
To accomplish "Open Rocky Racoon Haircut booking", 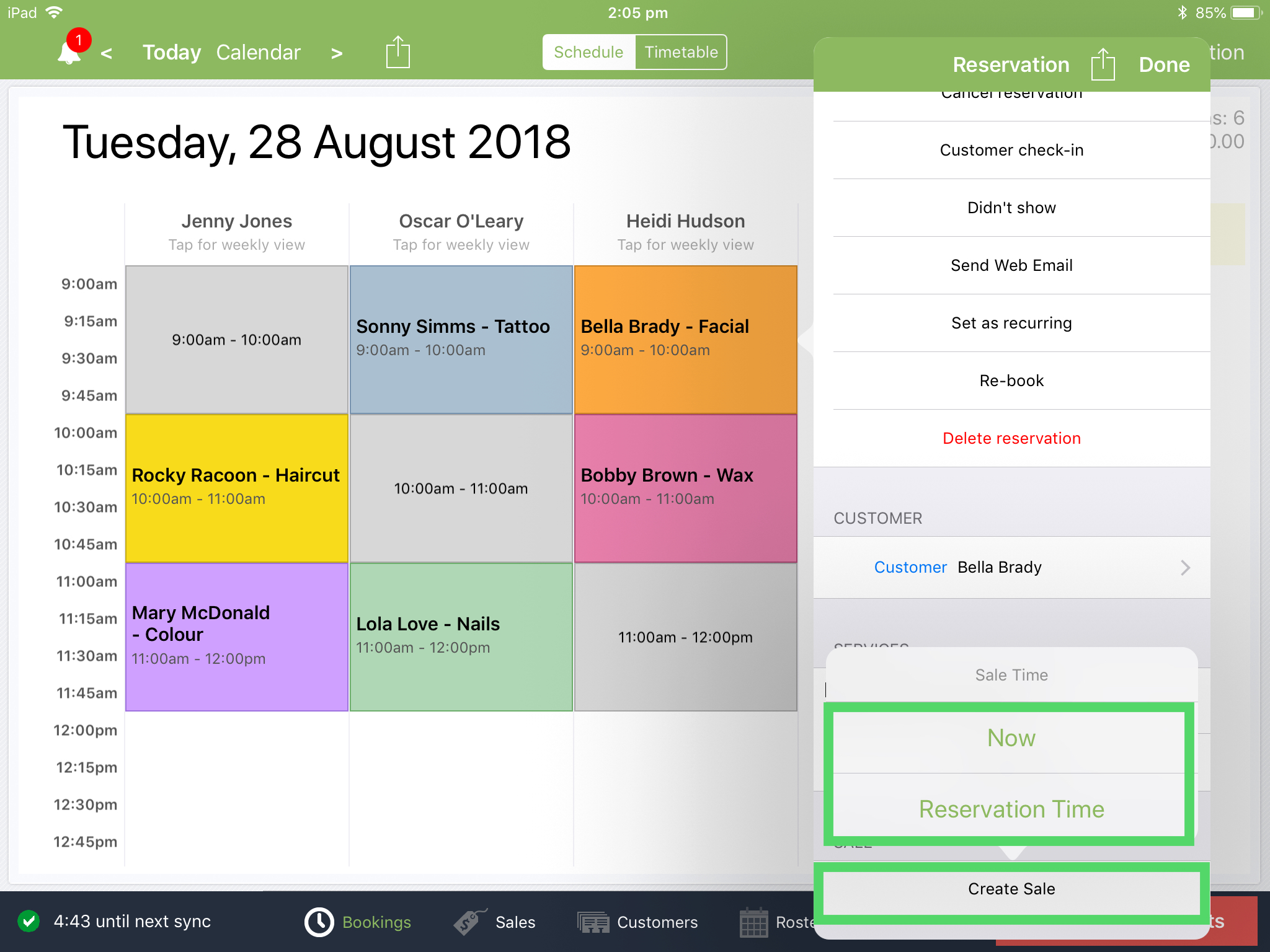I will click(237, 488).
